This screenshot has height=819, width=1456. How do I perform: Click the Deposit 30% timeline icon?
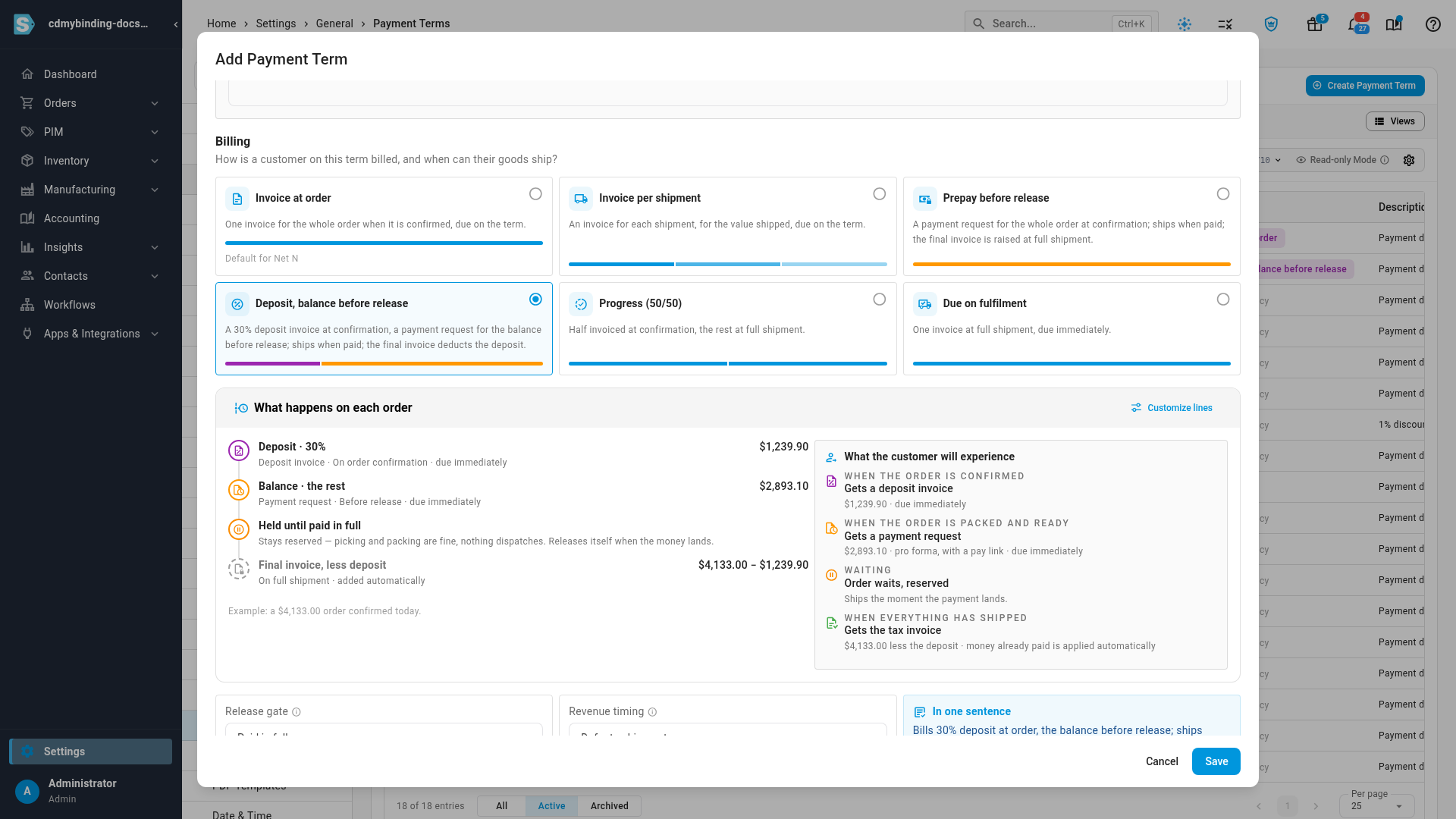pyautogui.click(x=239, y=450)
